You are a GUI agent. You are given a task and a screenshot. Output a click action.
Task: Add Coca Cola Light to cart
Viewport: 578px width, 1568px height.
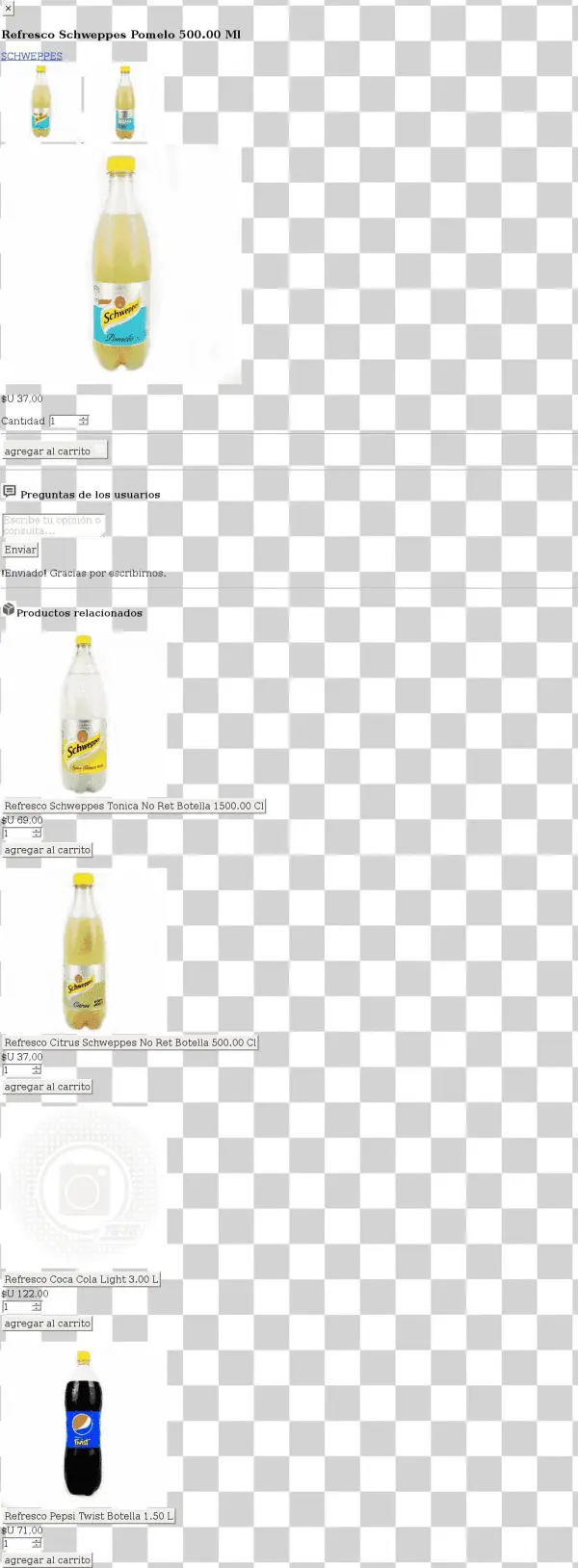pyautogui.click(x=47, y=1324)
